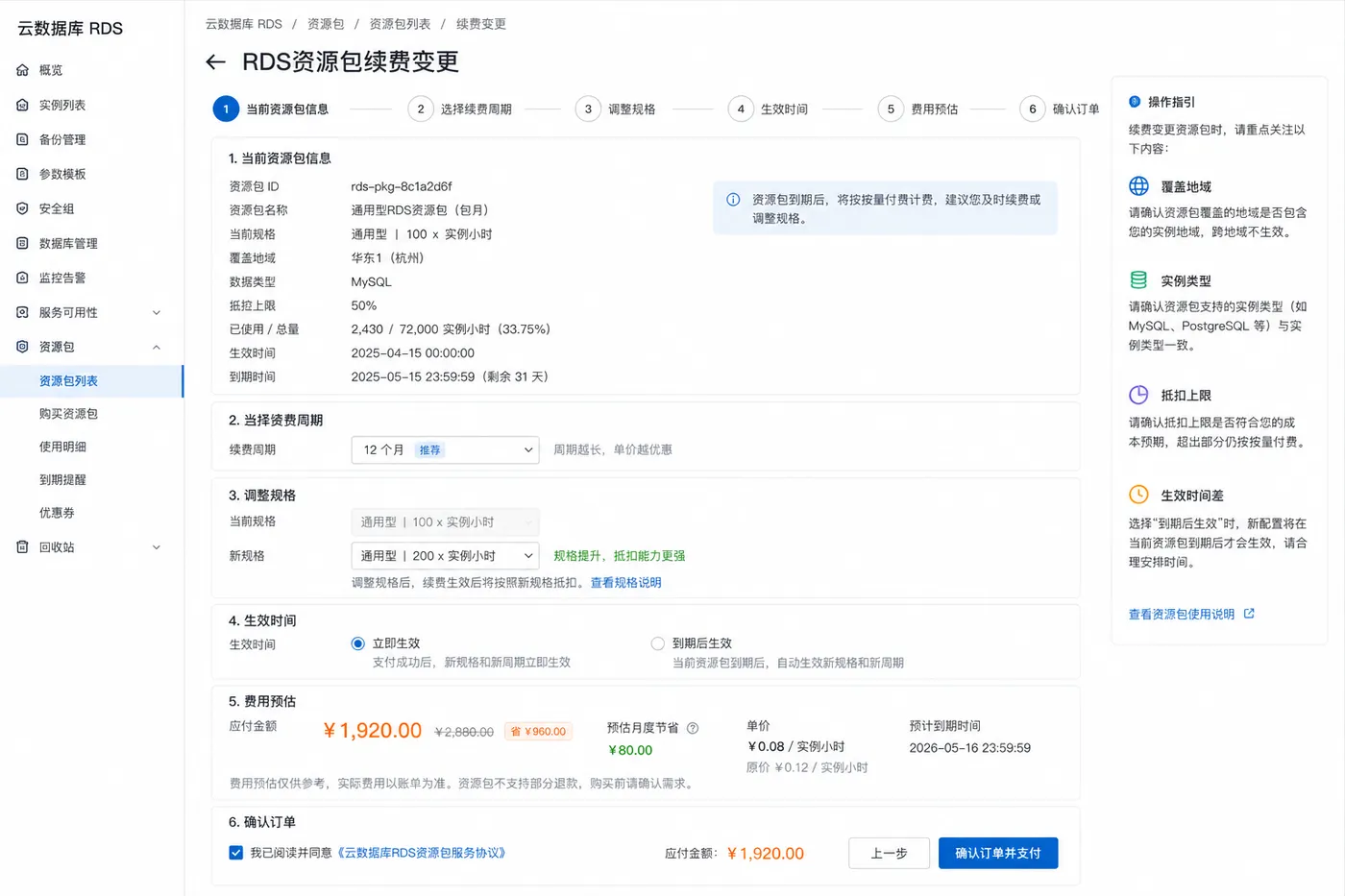Click the 生效时间差 clock icon

pos(1138,495)
